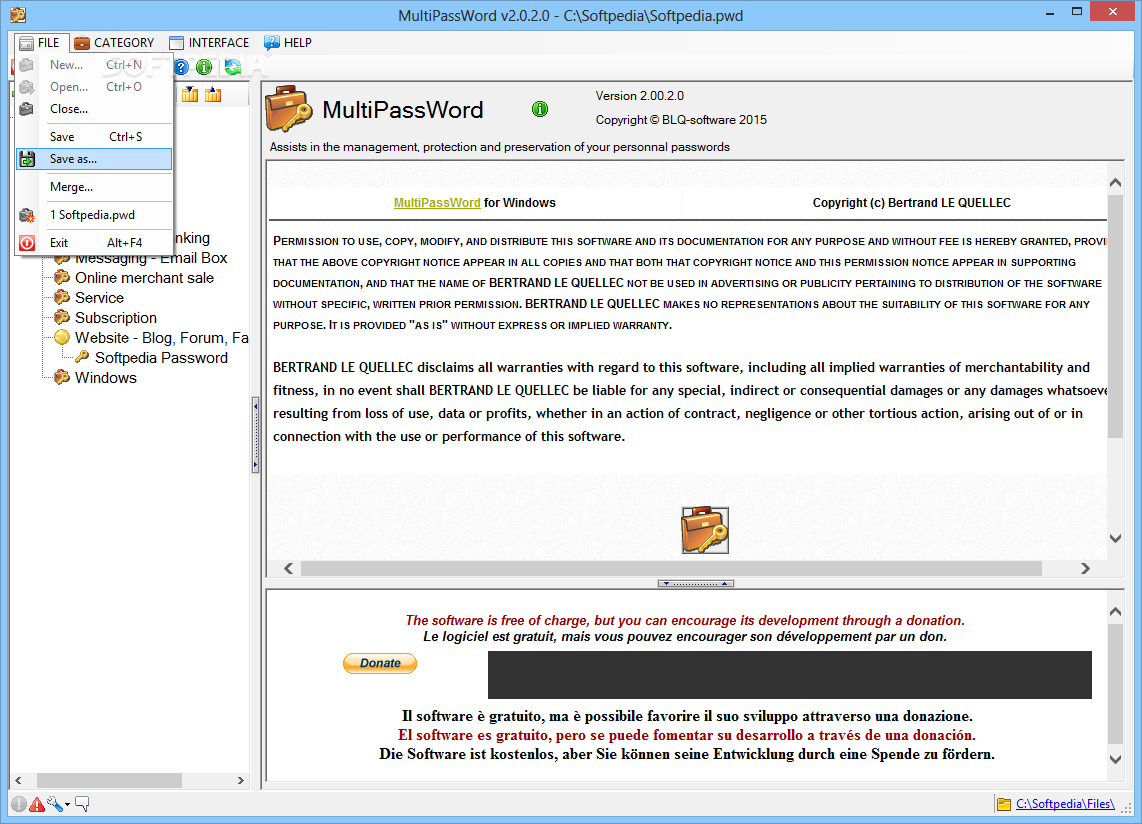Click the large briefcase logo beside MultiPassWord

(x=288, y=109)
